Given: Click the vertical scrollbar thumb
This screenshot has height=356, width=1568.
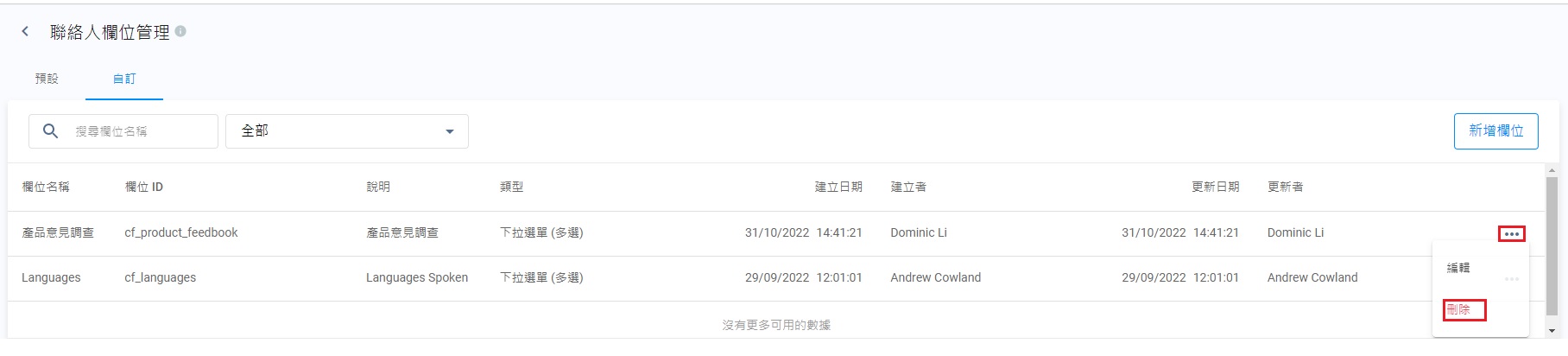Looking at the screenshot, I should (x=1552, y=246).
